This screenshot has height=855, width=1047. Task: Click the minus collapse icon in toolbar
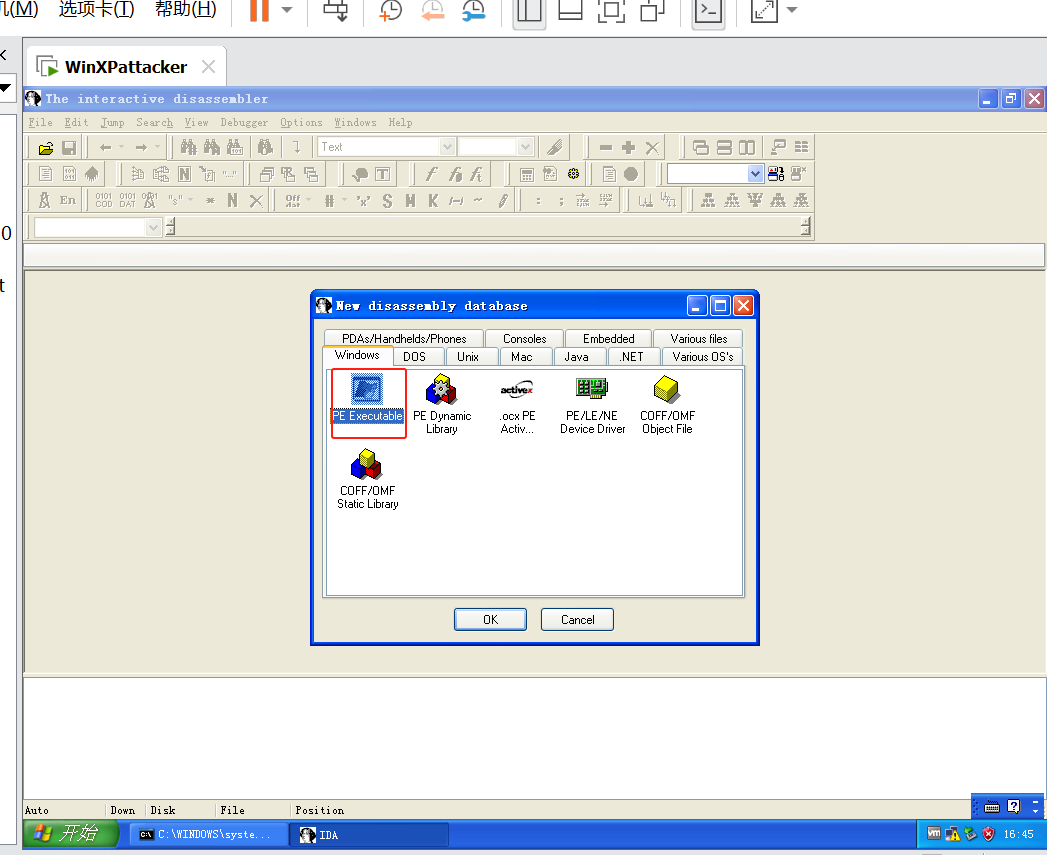(606, 148)
